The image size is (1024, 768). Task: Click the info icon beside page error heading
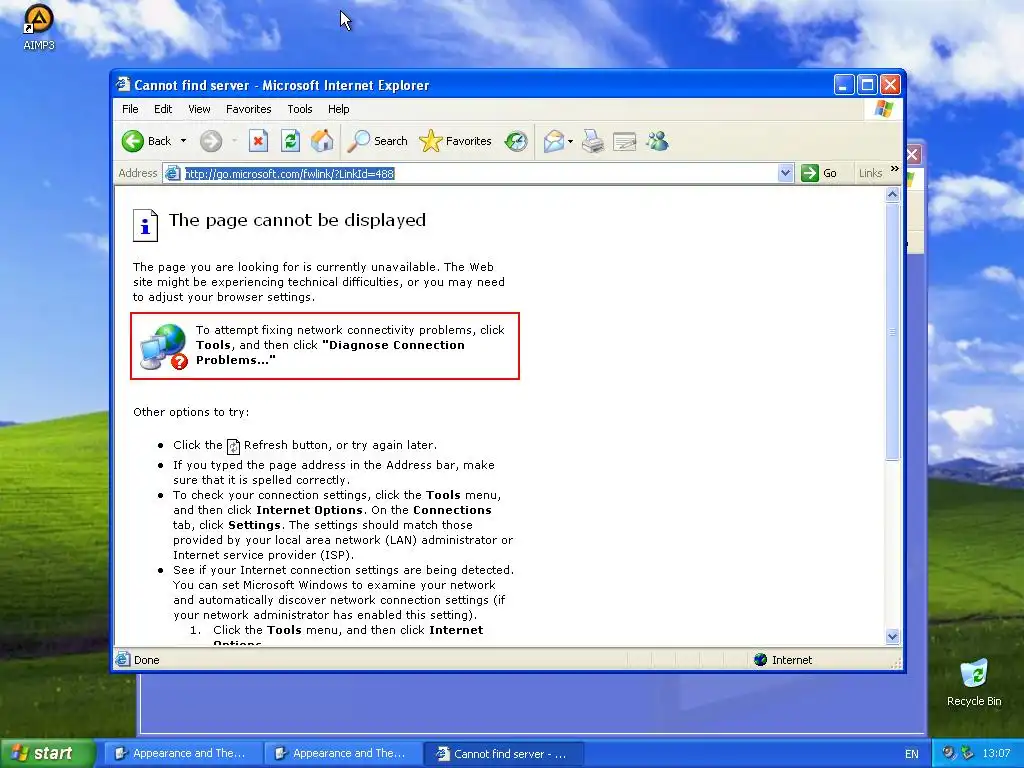(145, 225)
